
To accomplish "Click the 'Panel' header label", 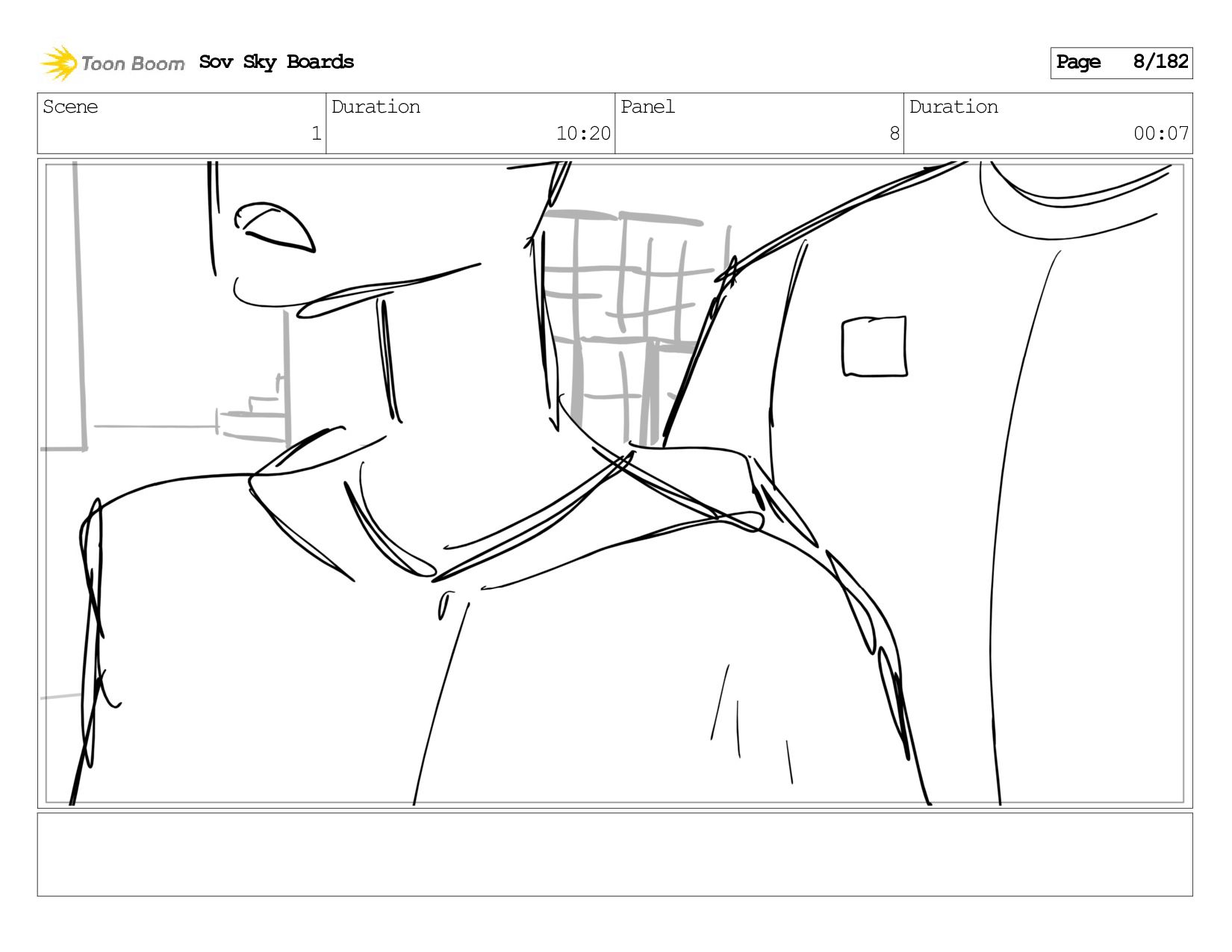I will (647, 107).
